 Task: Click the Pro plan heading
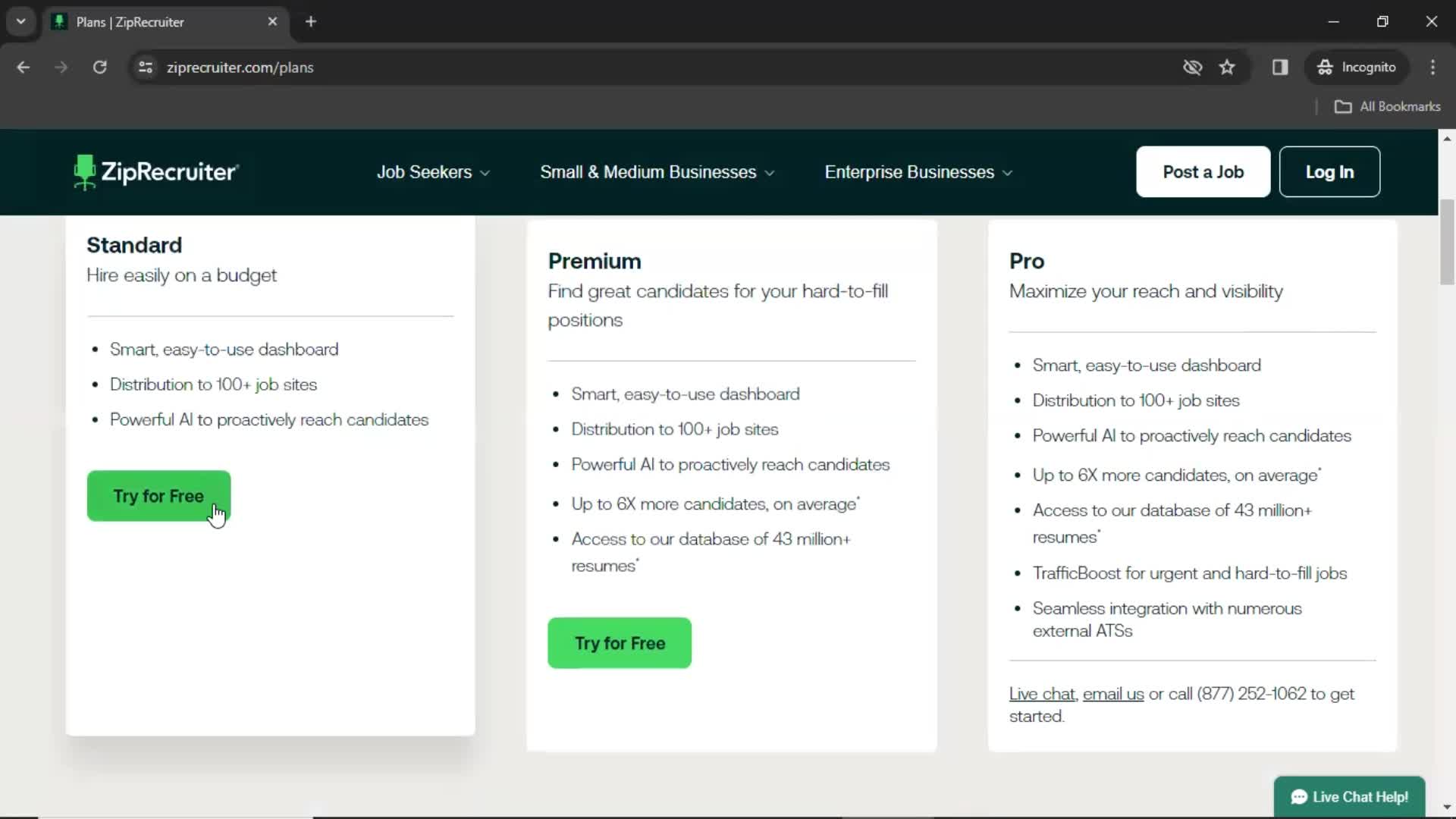(x=1027, y=261)
